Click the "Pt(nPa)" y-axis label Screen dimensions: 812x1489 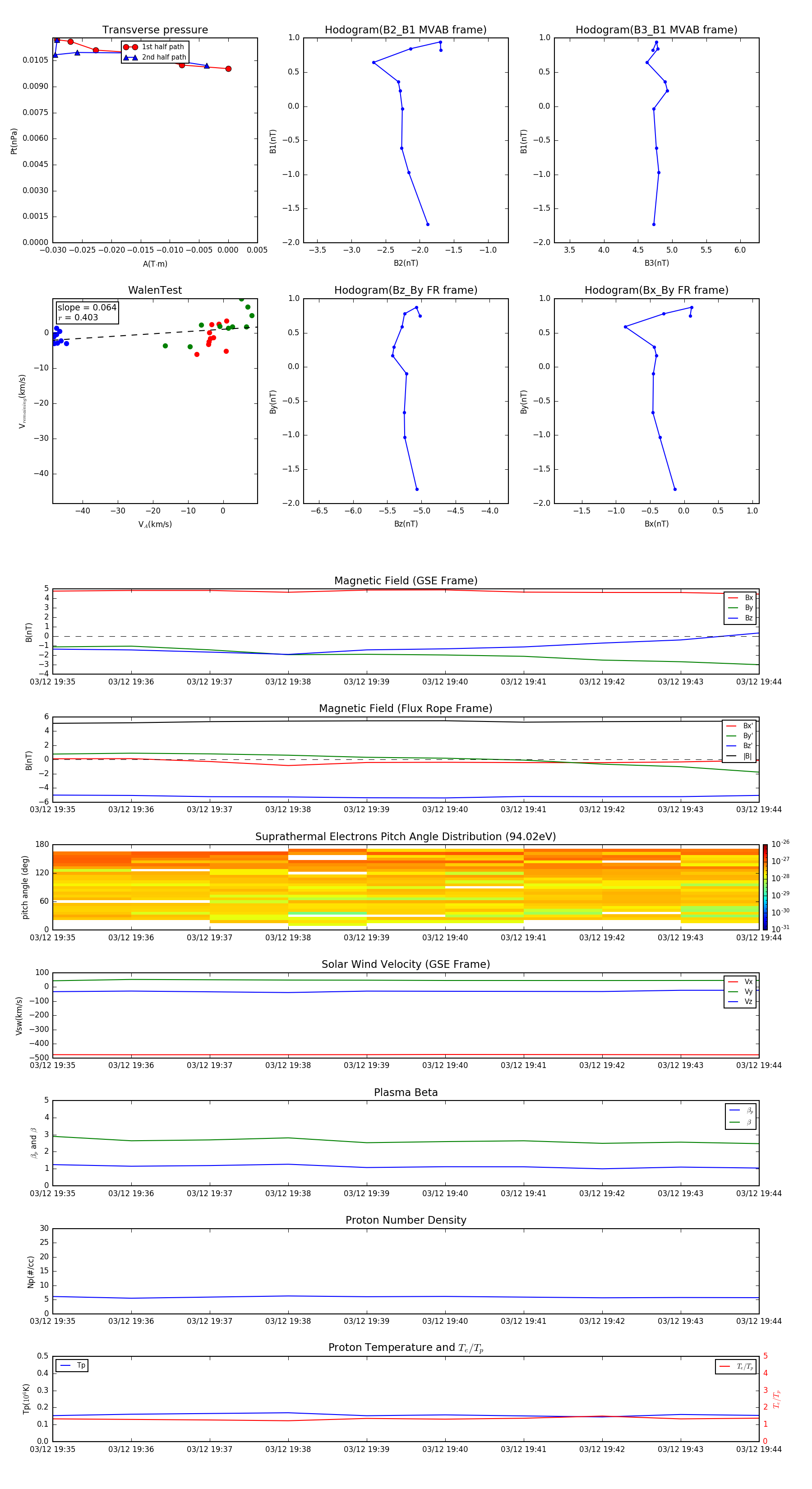point(14,141)
